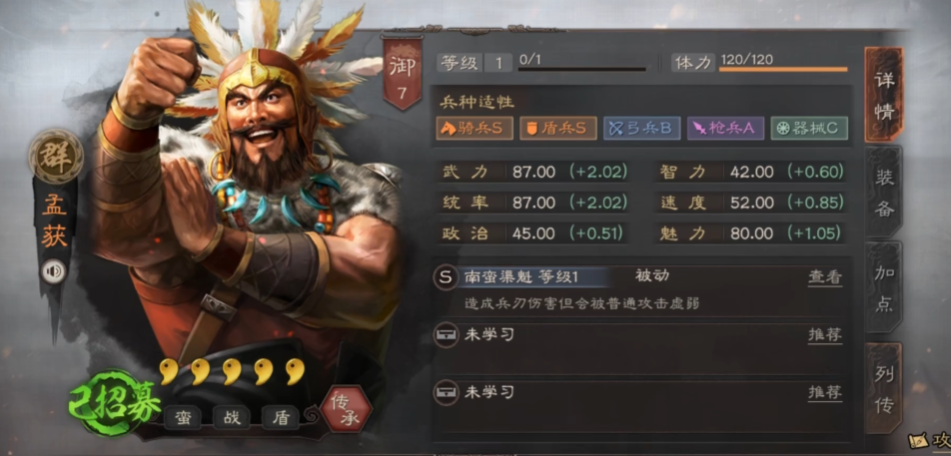Click 推荐 for the first unlearned skill
Image resolution: width=951 pixels, height=456 pixels.
coord(825,335)
